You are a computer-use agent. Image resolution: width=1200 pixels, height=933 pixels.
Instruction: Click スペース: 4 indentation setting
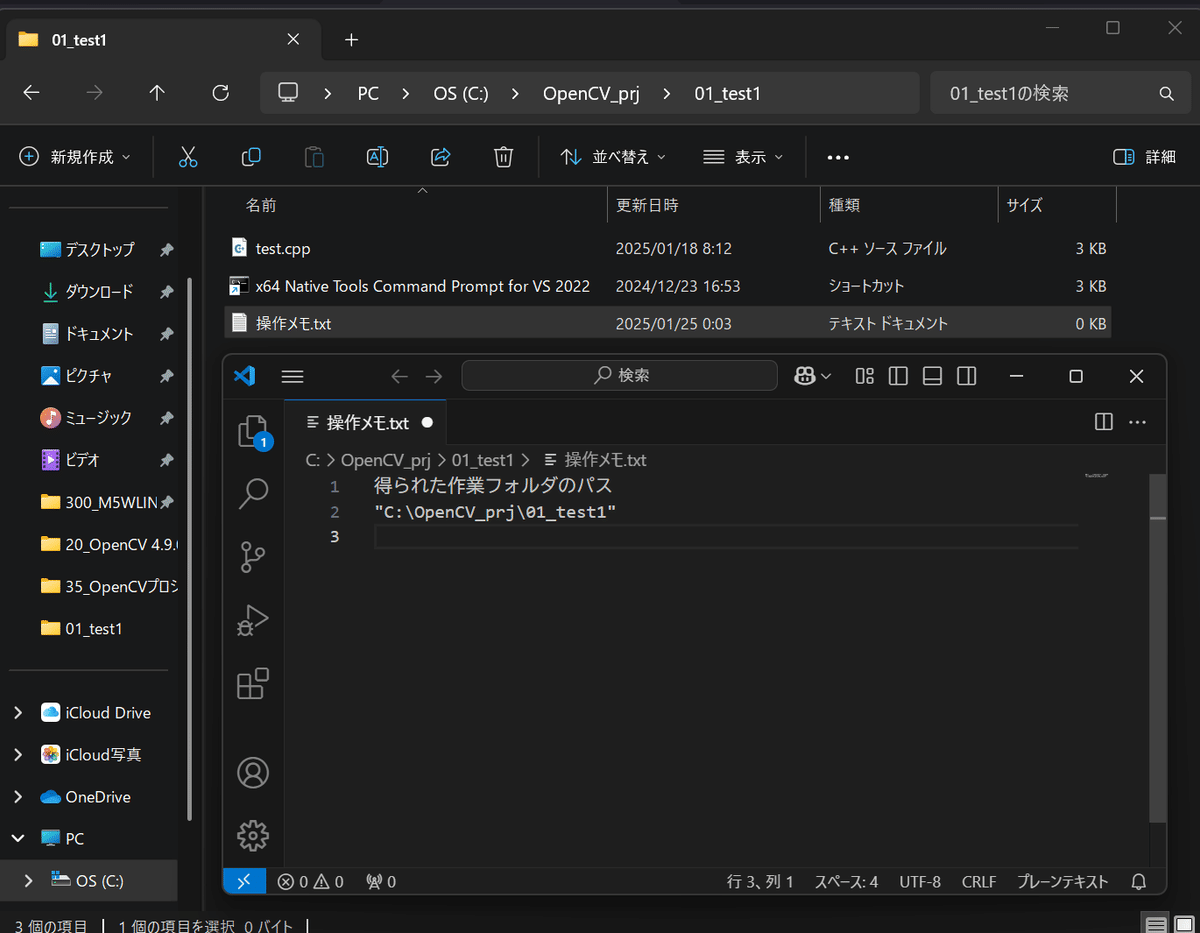(846, 881)
